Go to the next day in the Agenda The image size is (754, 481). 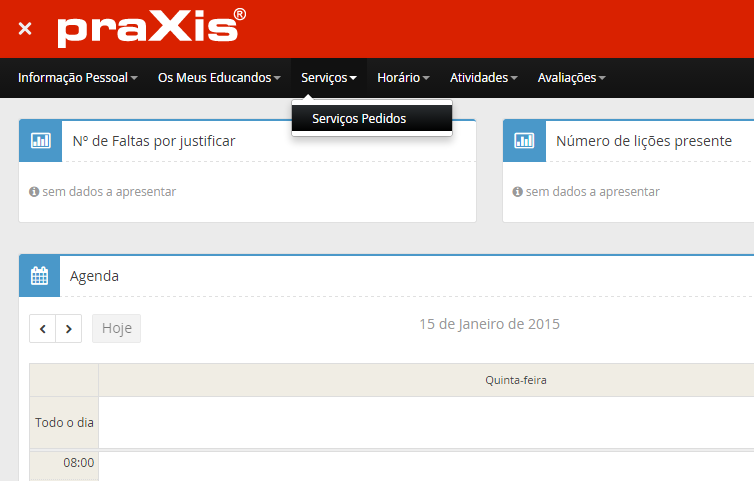point(68,329)
